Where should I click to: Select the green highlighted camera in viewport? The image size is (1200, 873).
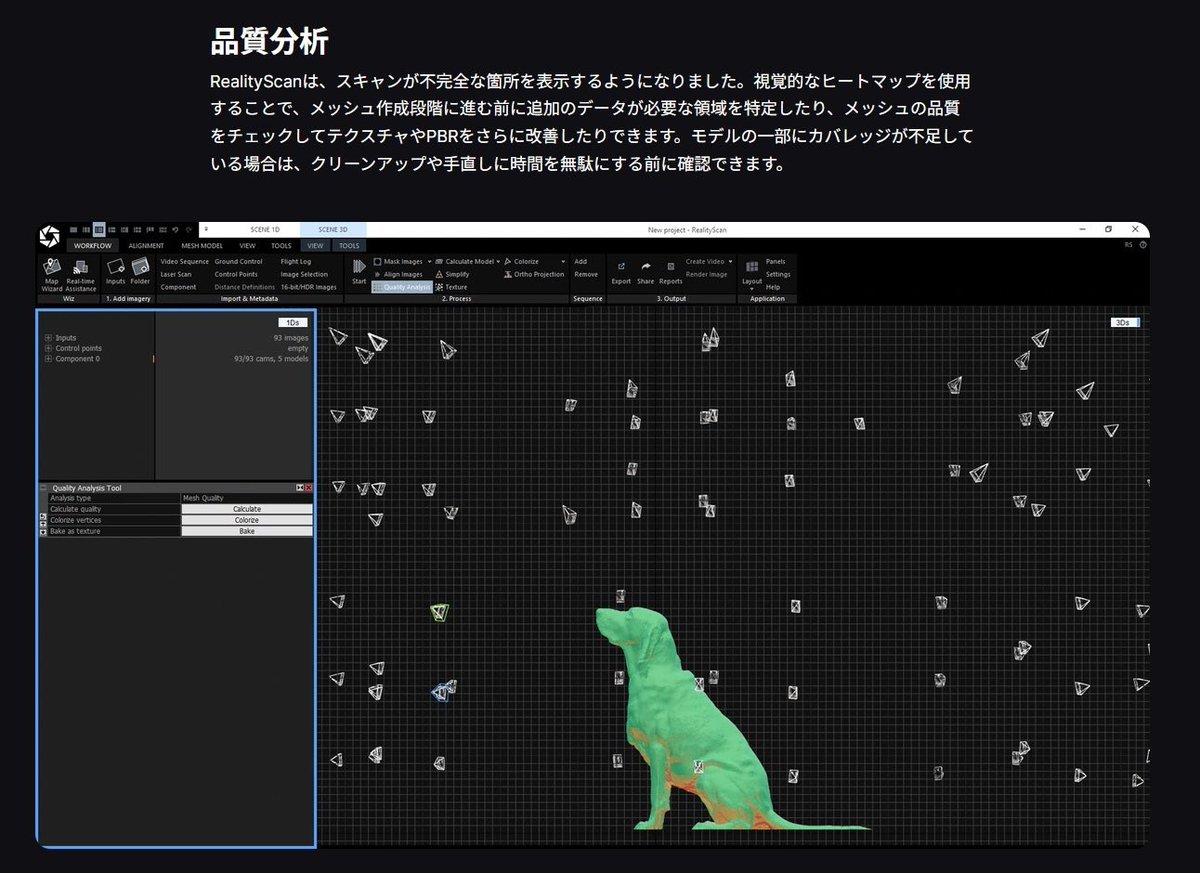click(439, 611)
